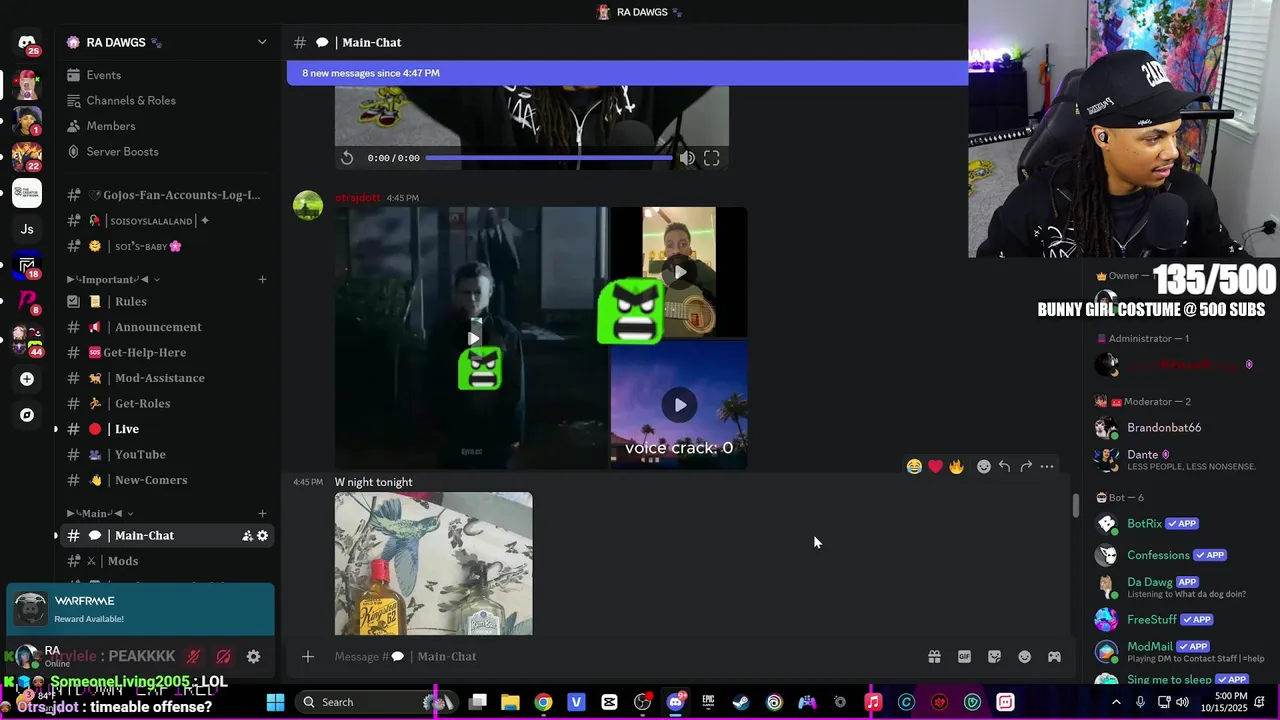Open the GIF picker
The width and height of the screenshot is (1280, 720).
964,657
